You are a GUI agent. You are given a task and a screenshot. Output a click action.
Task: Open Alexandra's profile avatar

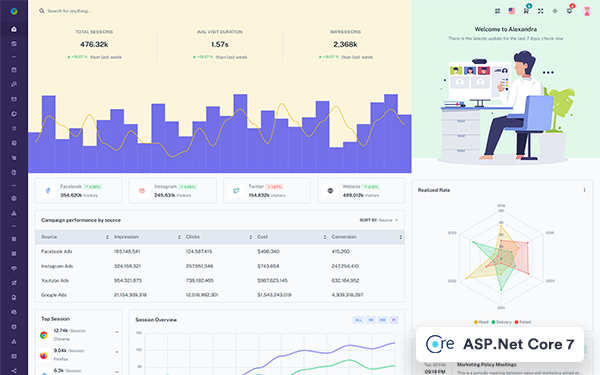[x=587, y=11]
